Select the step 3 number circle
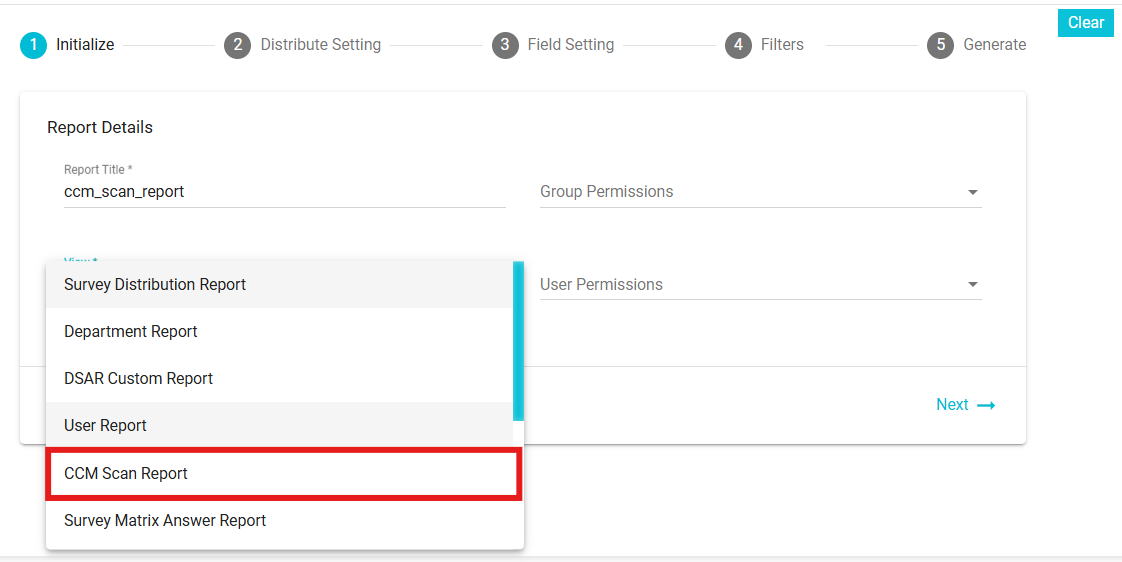The width and height of the screenshot is (1122, 562). click(505, 45)
